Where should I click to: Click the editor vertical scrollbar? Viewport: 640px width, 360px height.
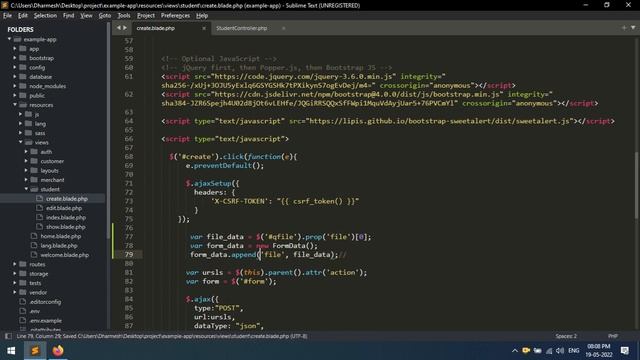pos(636,186)
